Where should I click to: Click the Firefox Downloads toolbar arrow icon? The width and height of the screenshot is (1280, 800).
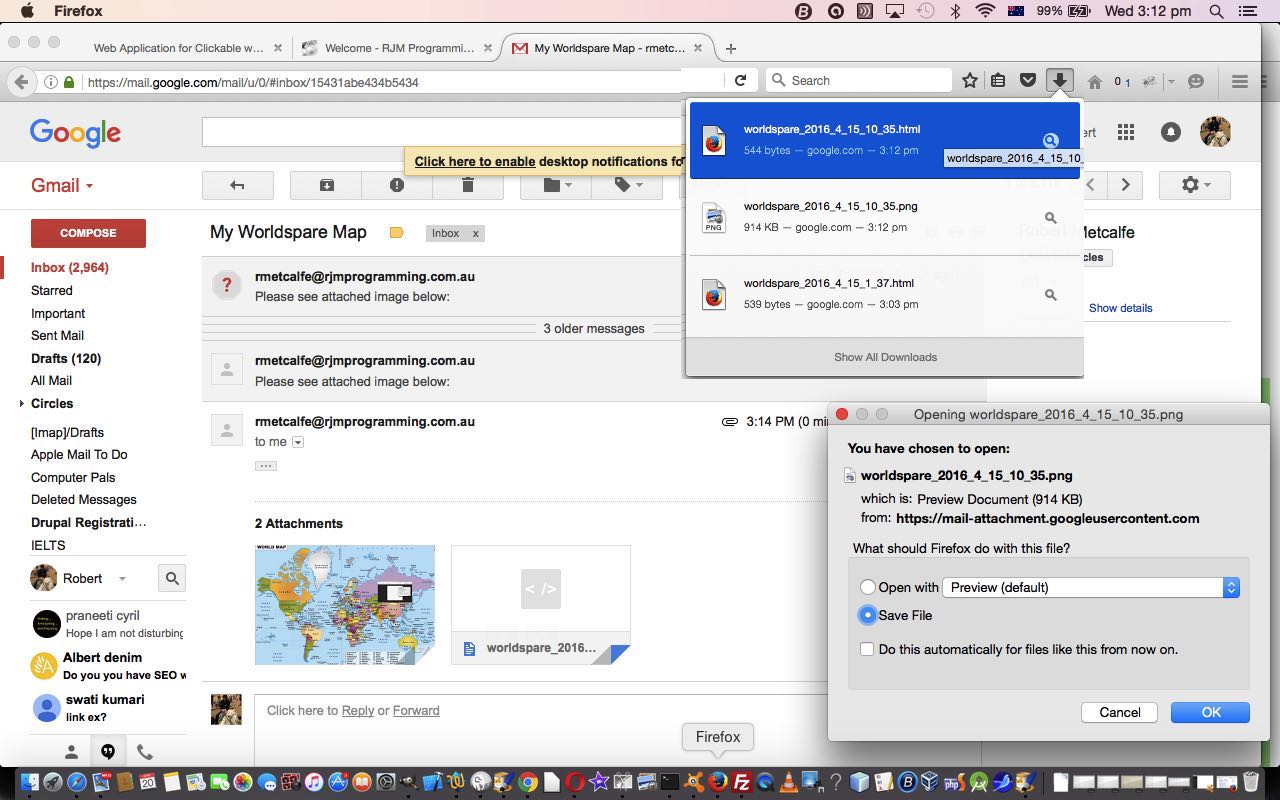coord(1059,81)
